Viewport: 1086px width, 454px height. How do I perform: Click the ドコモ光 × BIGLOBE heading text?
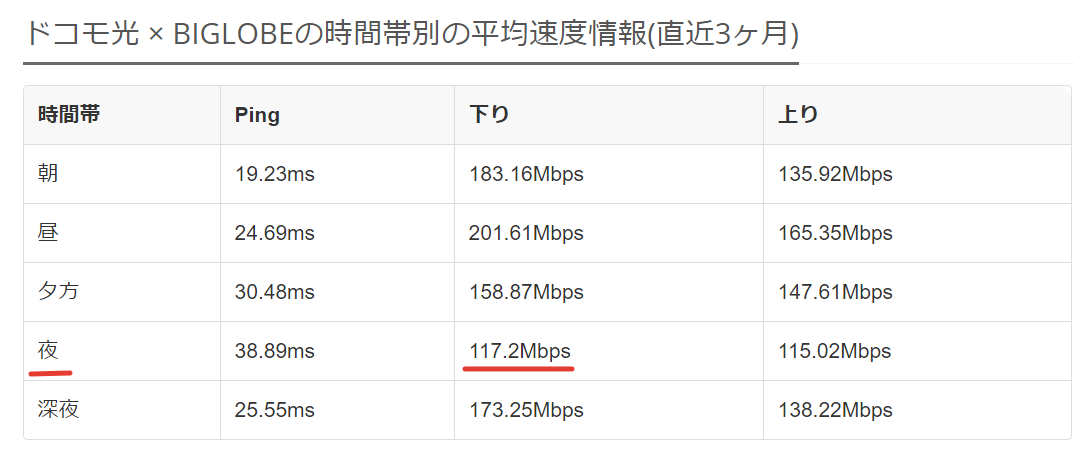tap(410, 35)
